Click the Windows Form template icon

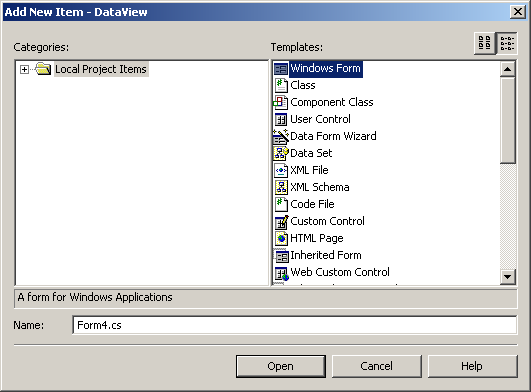pyautogui.click(x=281, y=69)
